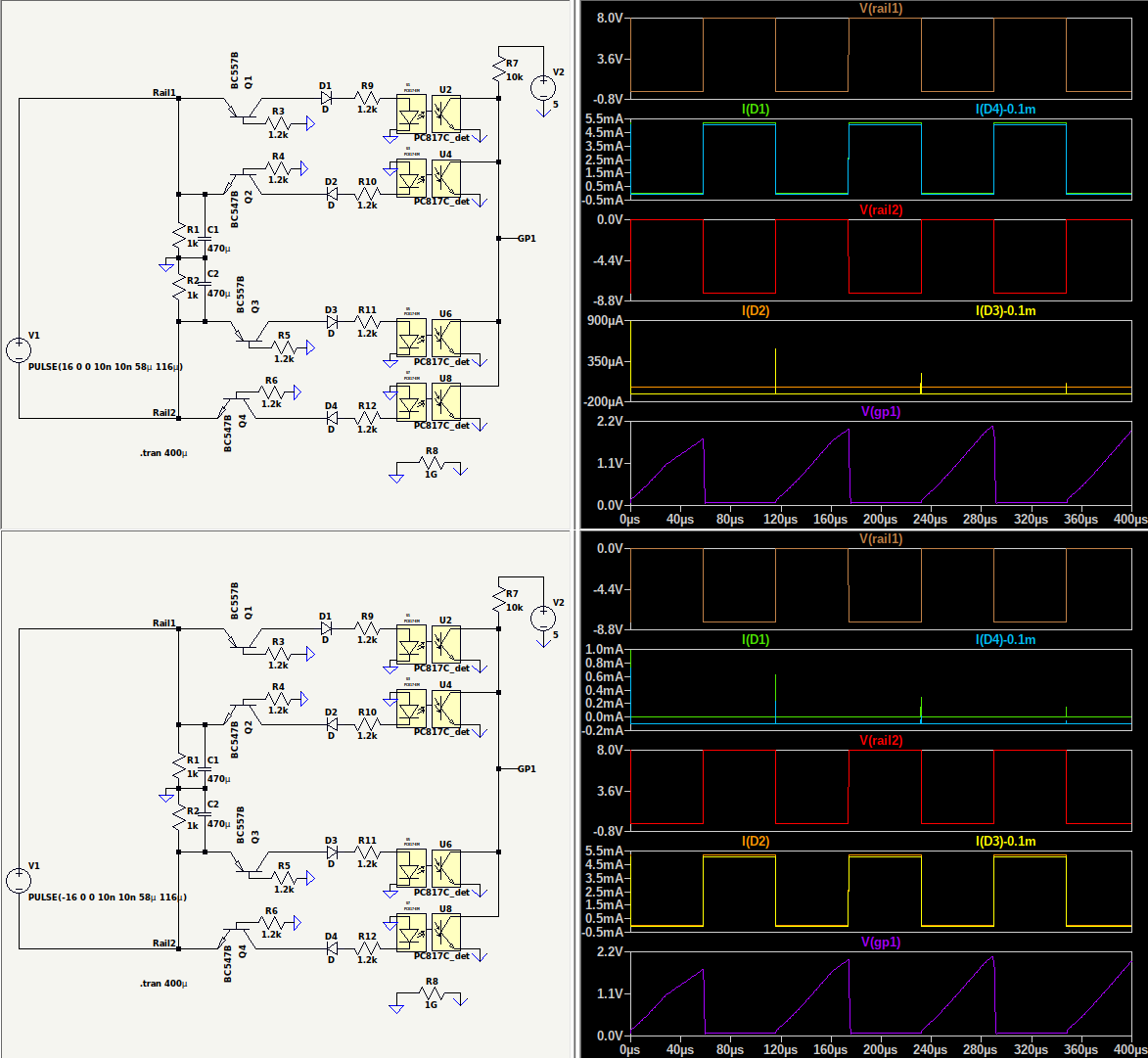Click the GP1 net label in top schematic
The image size is (1148, 1059).
pyautogui.click(x=527, y=238)
